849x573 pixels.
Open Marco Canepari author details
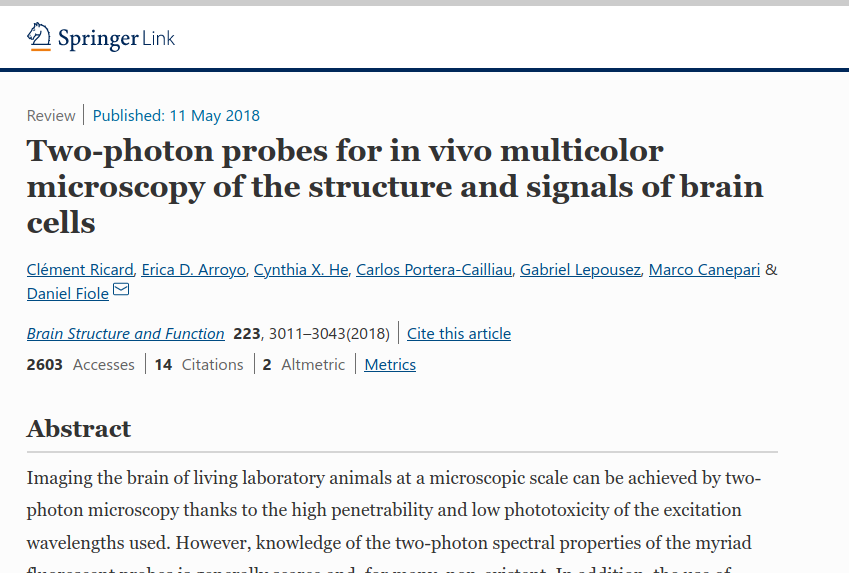(x=704, y=270)
